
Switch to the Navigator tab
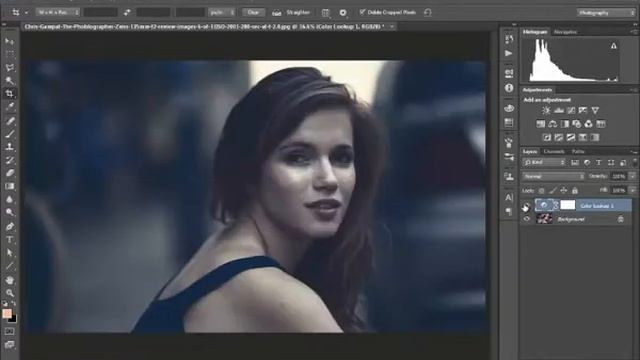[x=565, y=32]
